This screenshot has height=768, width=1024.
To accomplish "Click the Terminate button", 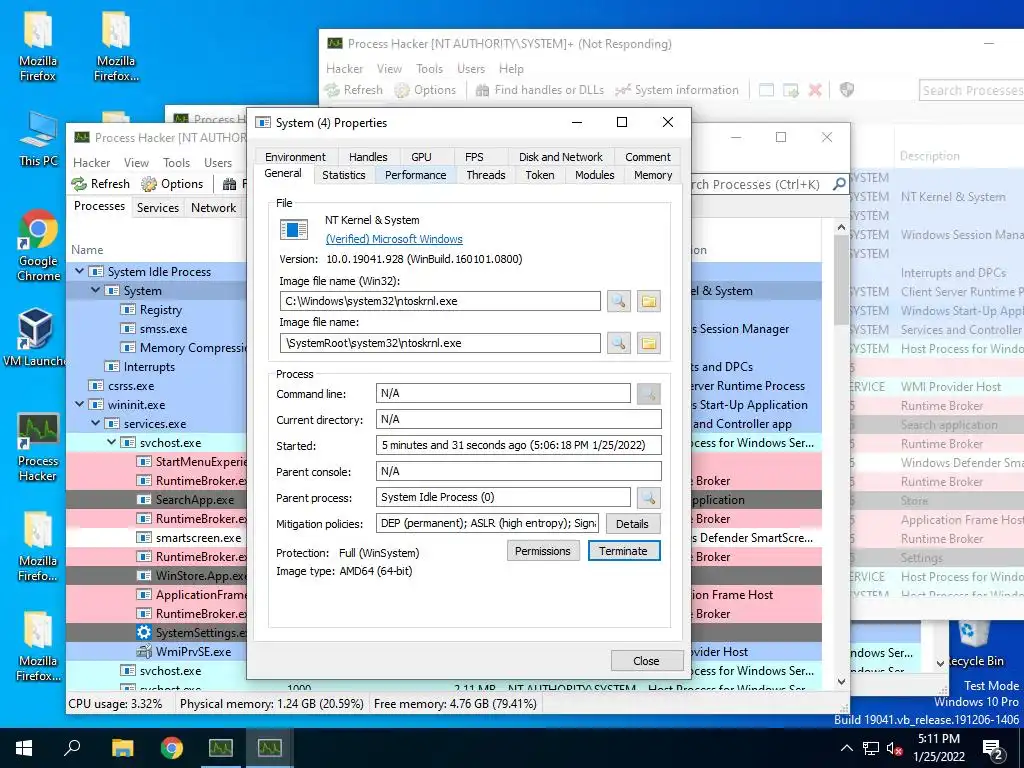I will 624,551.
